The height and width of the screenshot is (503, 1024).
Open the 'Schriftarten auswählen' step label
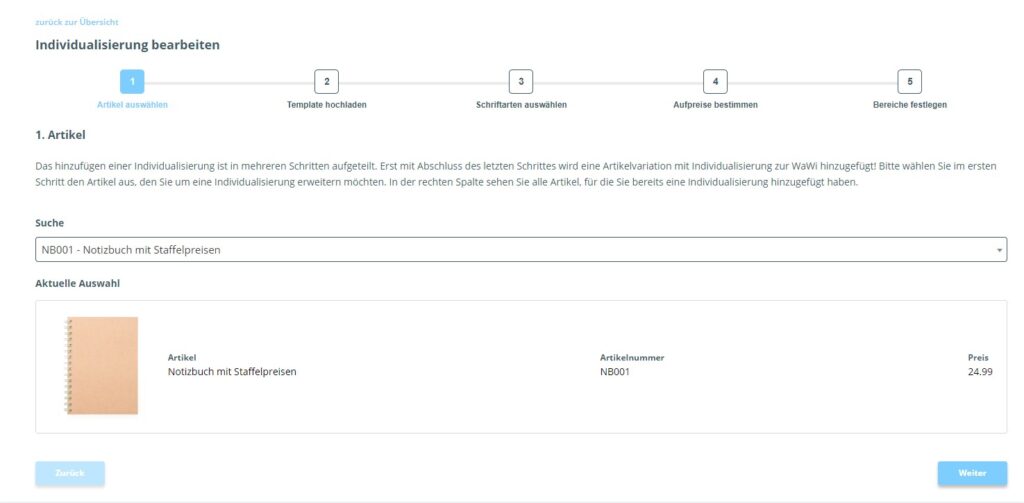(x=521, y=105)
